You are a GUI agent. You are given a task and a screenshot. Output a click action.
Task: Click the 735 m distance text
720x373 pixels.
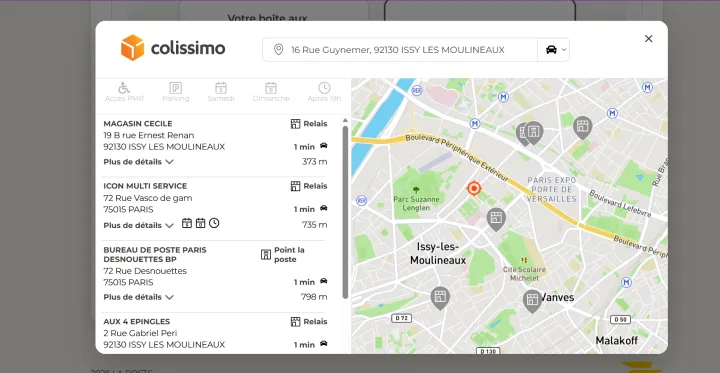point(315,225)
